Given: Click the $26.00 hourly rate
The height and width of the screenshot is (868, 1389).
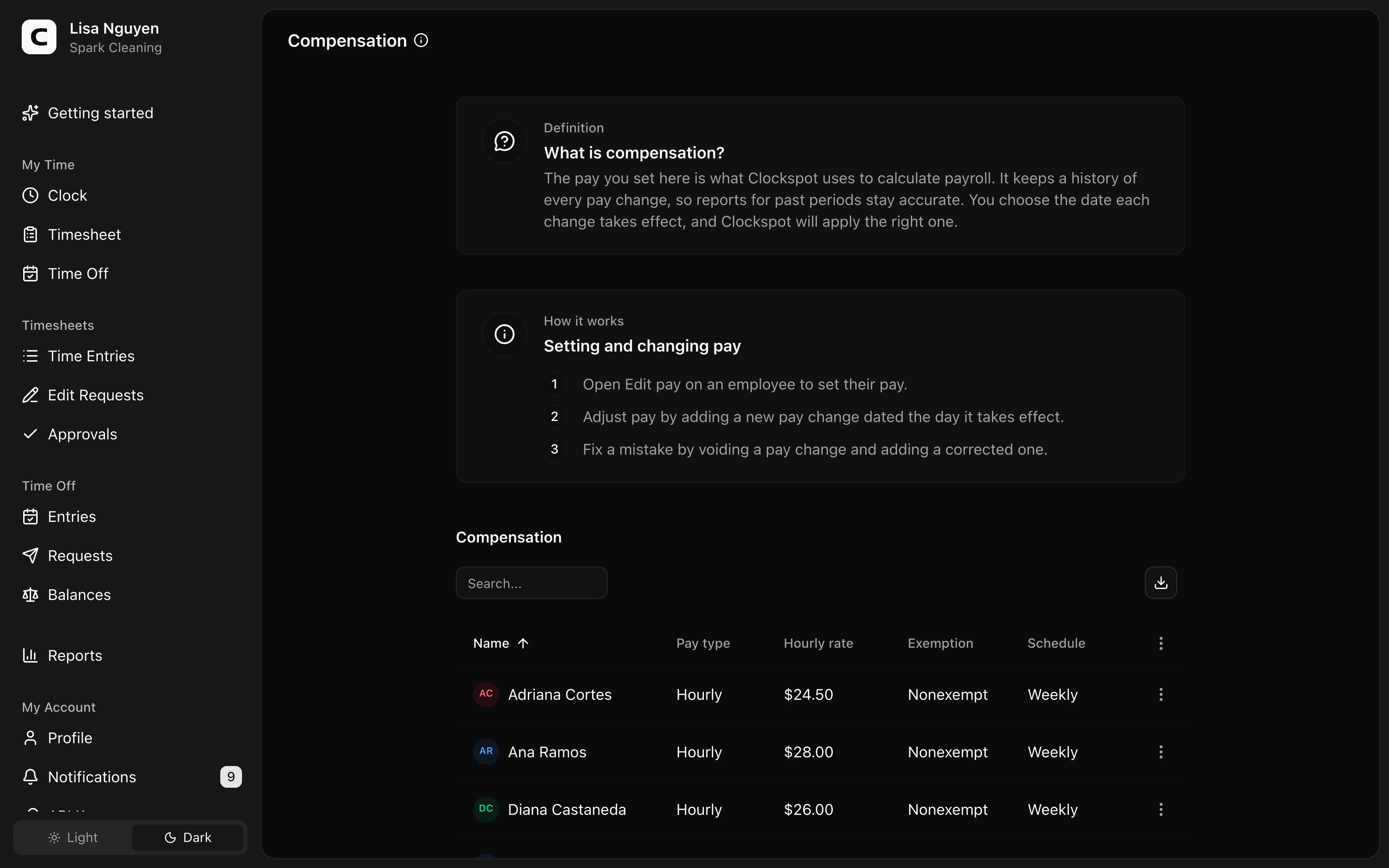Looking at the screenshot, I should coord(809,809).
